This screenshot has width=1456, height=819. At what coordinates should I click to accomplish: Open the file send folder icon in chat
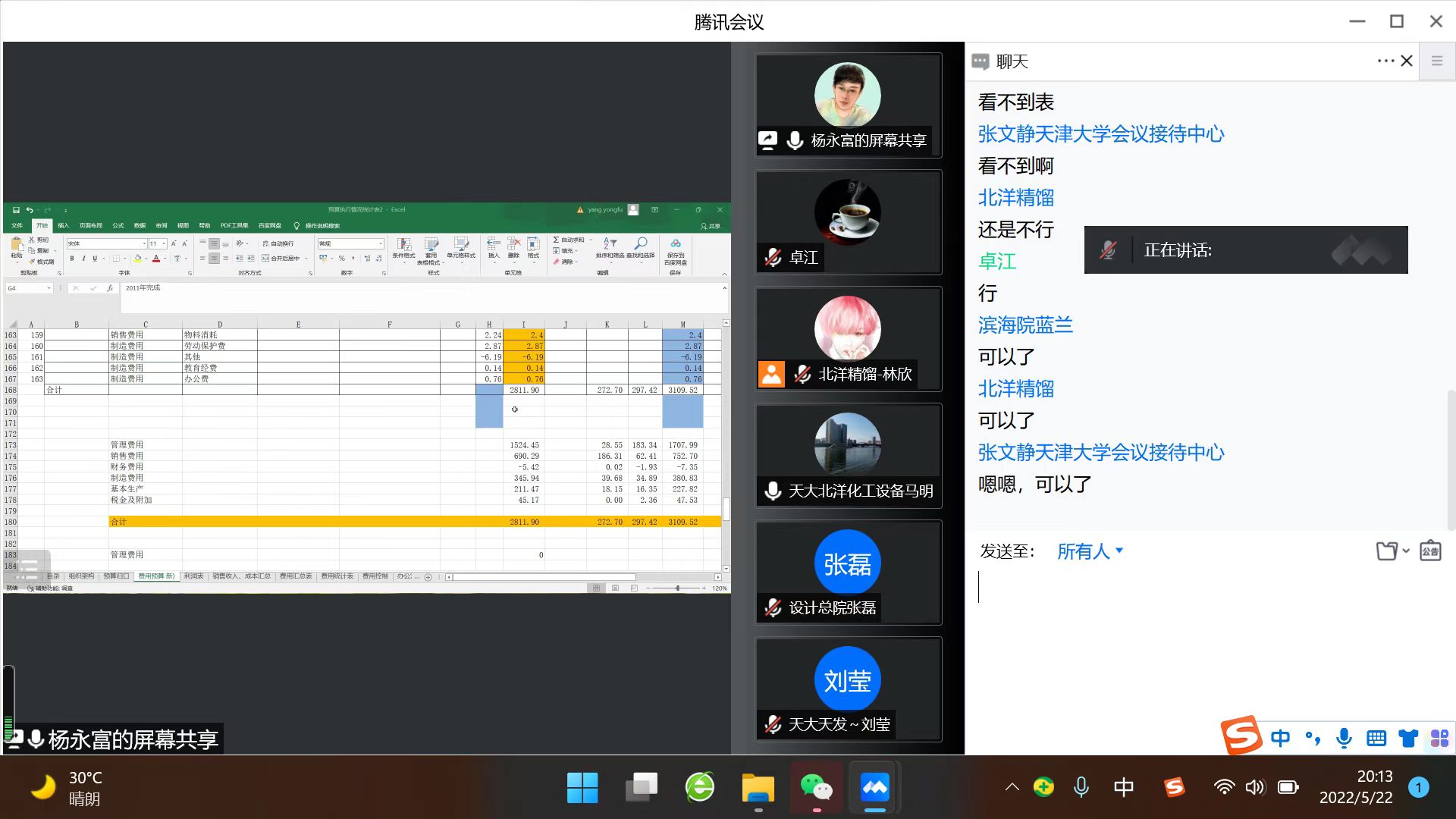(1387, 551)
